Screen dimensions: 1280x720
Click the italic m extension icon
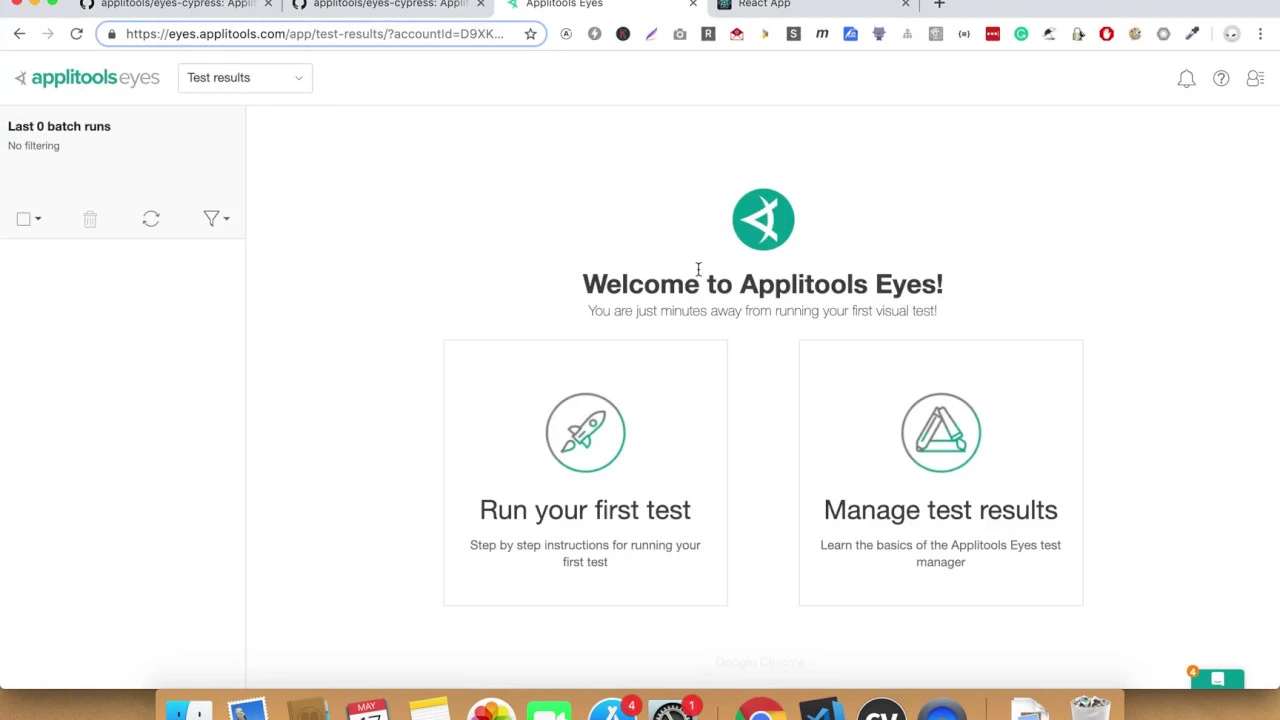coord(822,34)
